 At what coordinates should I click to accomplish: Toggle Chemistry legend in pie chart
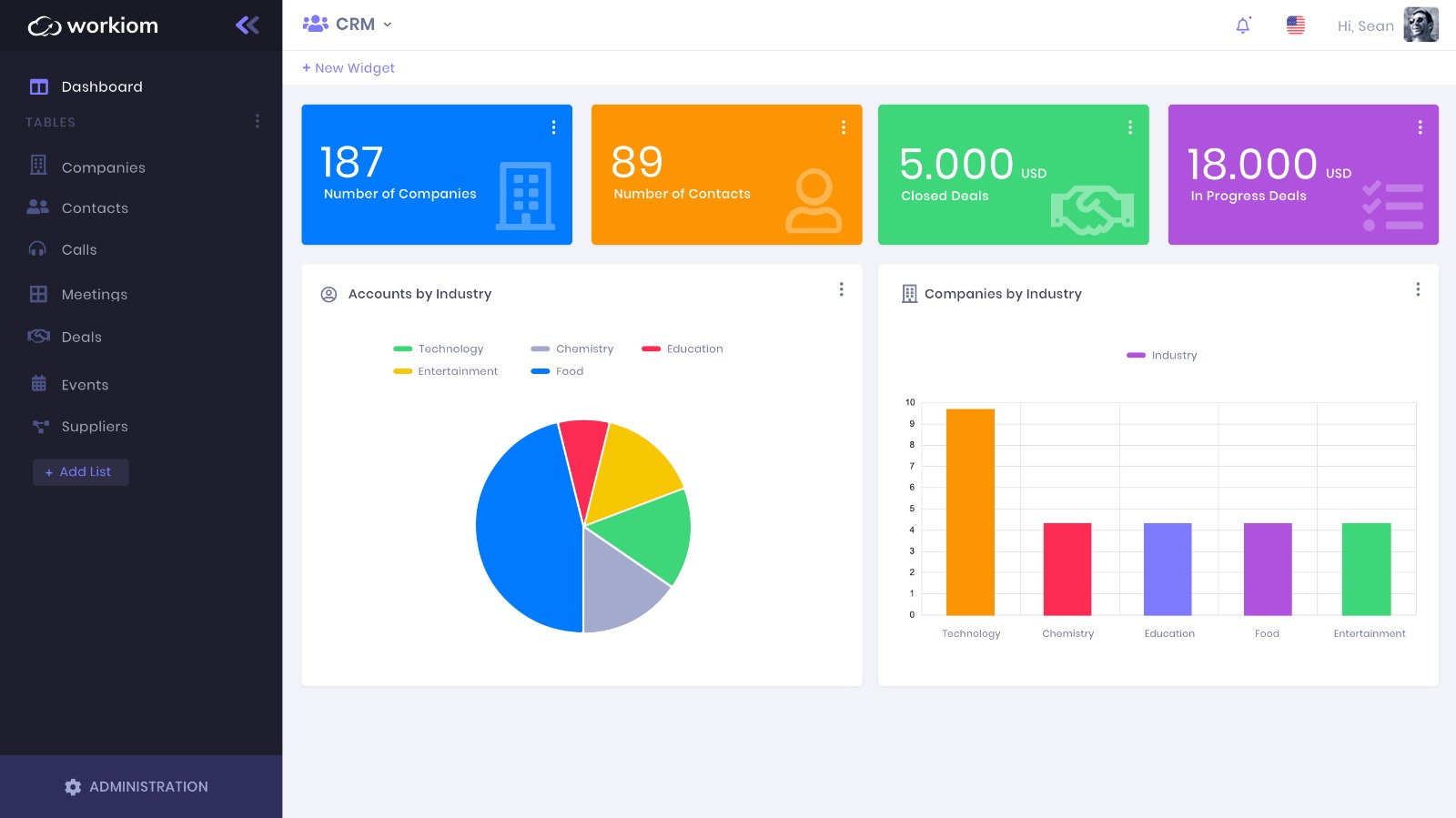click(x=572, y=349)
